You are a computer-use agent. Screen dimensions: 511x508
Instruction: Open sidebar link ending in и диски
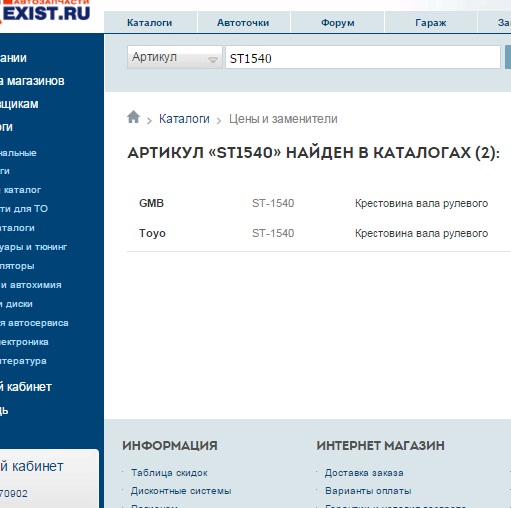(16, 304)
